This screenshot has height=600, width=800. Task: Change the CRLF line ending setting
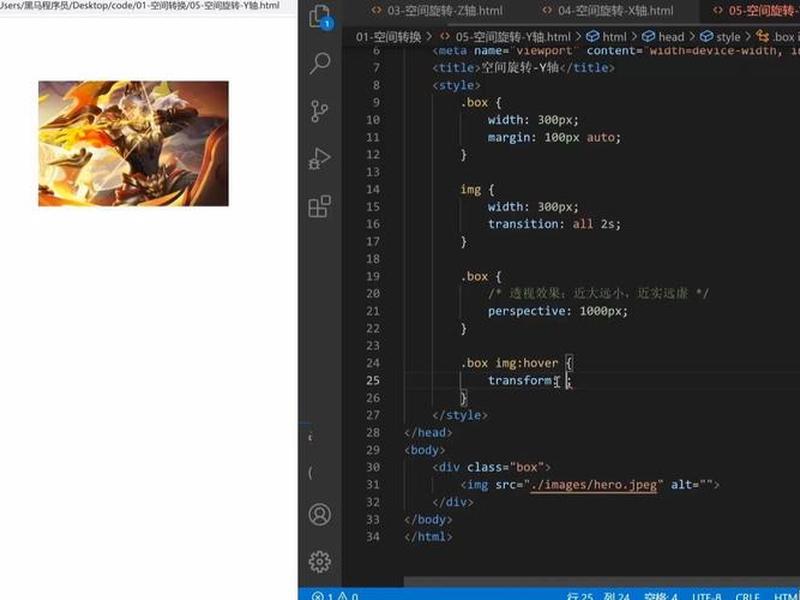pos(747,596)
